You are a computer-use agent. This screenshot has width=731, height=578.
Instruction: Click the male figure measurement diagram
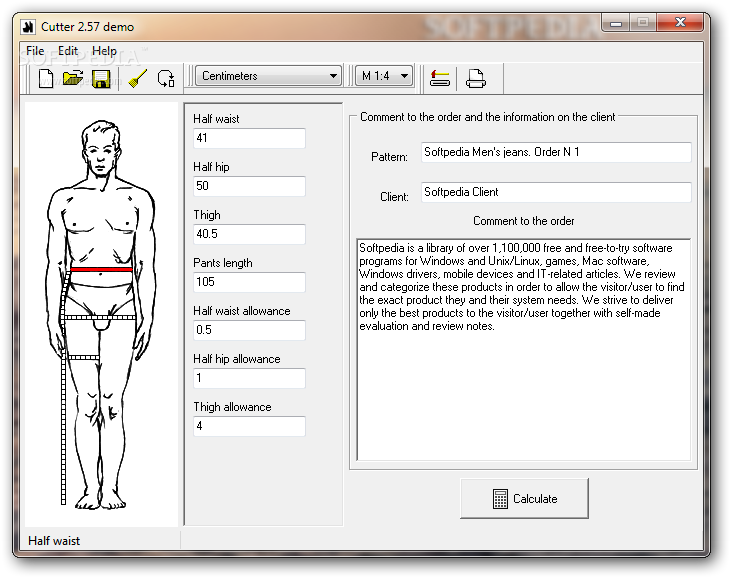coord(101,315)
